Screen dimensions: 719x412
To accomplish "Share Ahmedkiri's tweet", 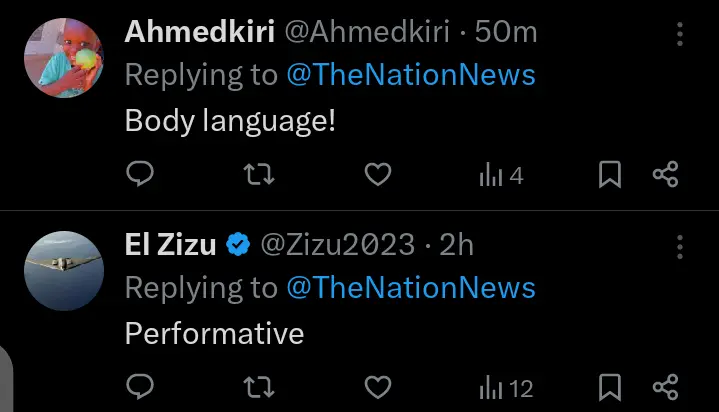I will (x=666, y=175).
